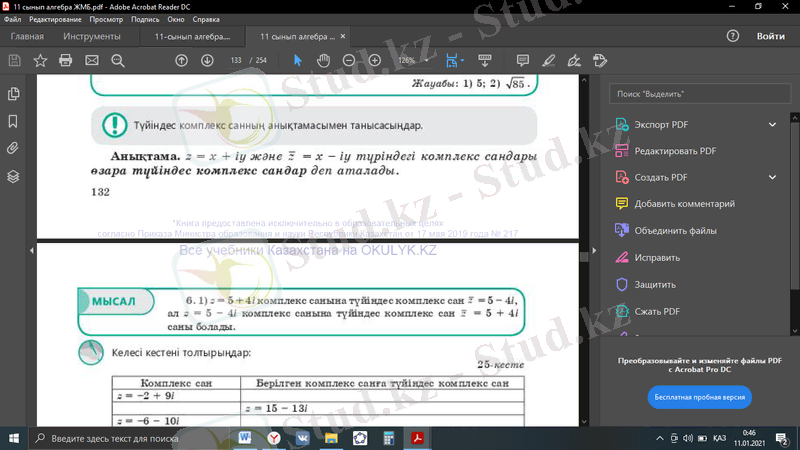Open the attachments paperclip panel
Screen dimensions: 800x450
[13, 148]
